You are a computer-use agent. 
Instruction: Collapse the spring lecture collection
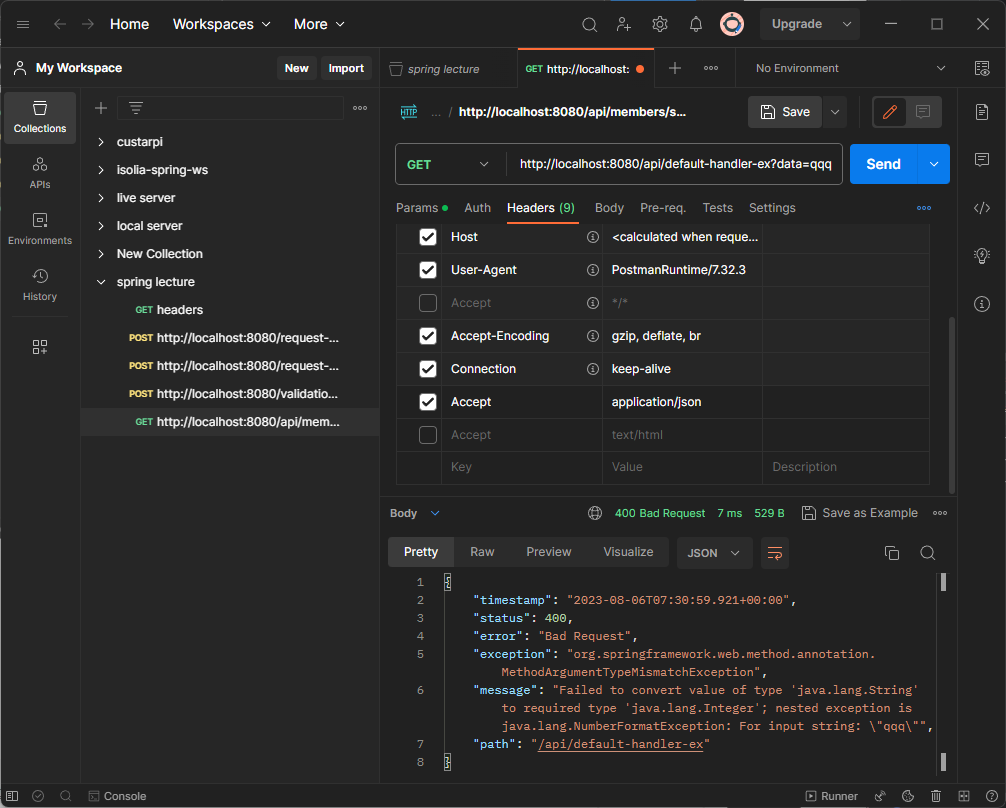pos(101,282)
